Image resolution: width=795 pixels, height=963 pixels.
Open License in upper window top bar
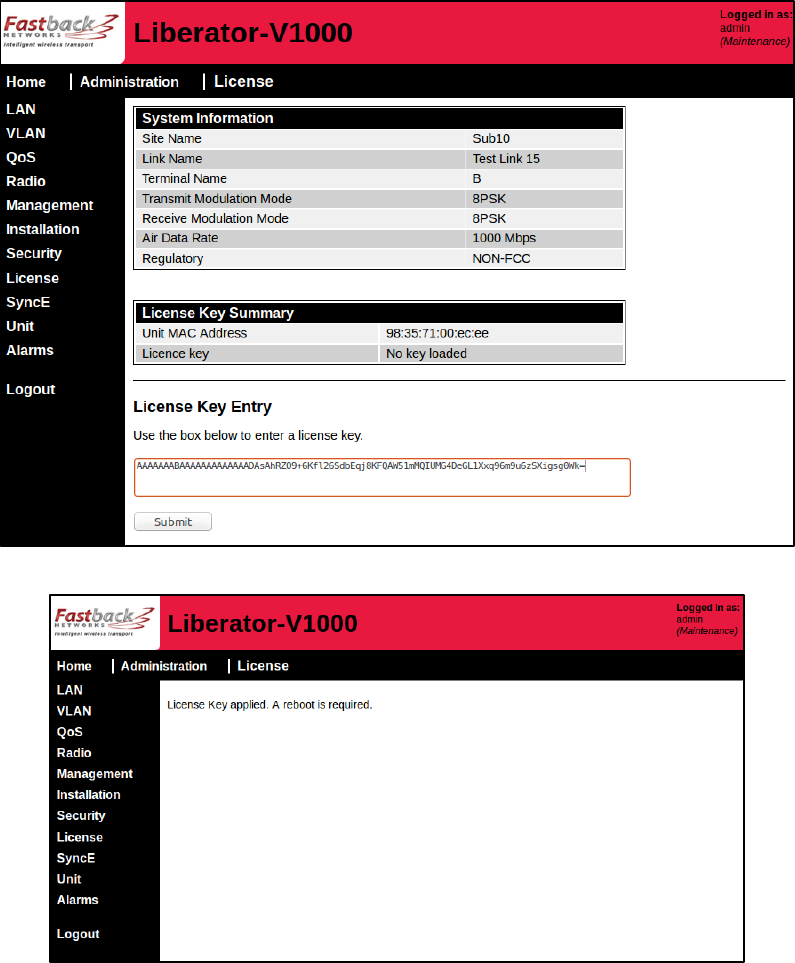tap(243, 82)
